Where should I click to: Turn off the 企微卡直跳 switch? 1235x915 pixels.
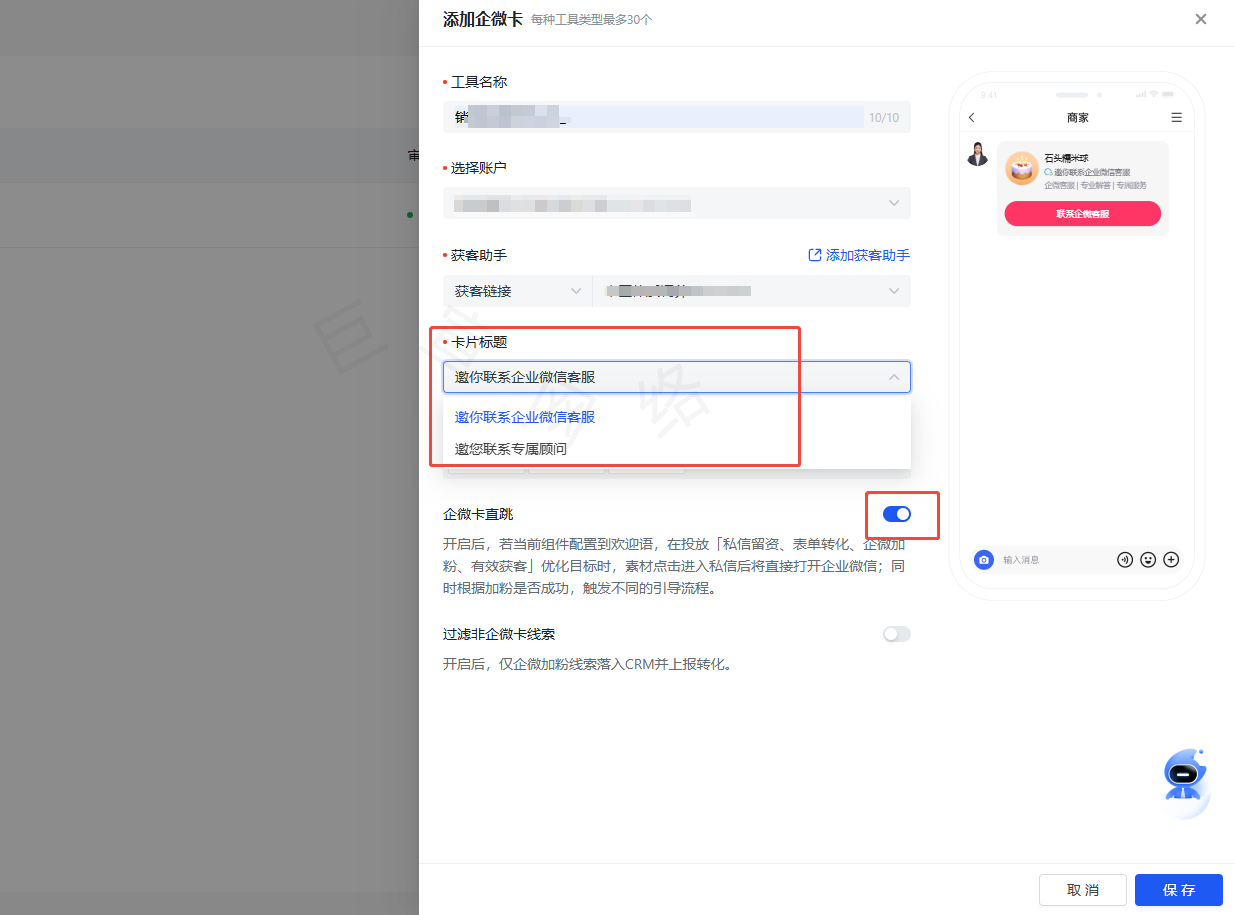(896, 514)
